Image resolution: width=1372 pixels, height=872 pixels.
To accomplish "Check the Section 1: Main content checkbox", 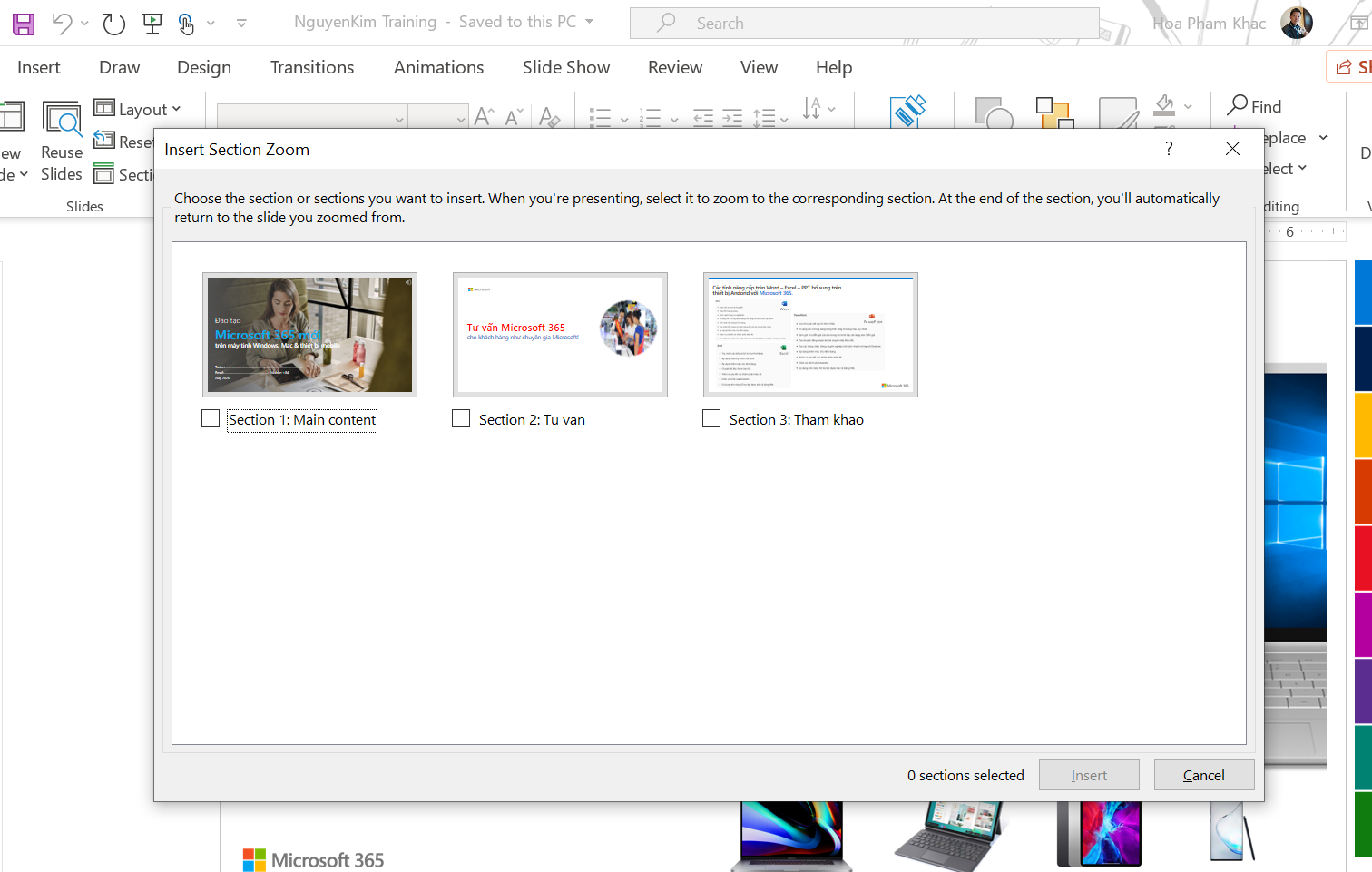I will (210, 418).
